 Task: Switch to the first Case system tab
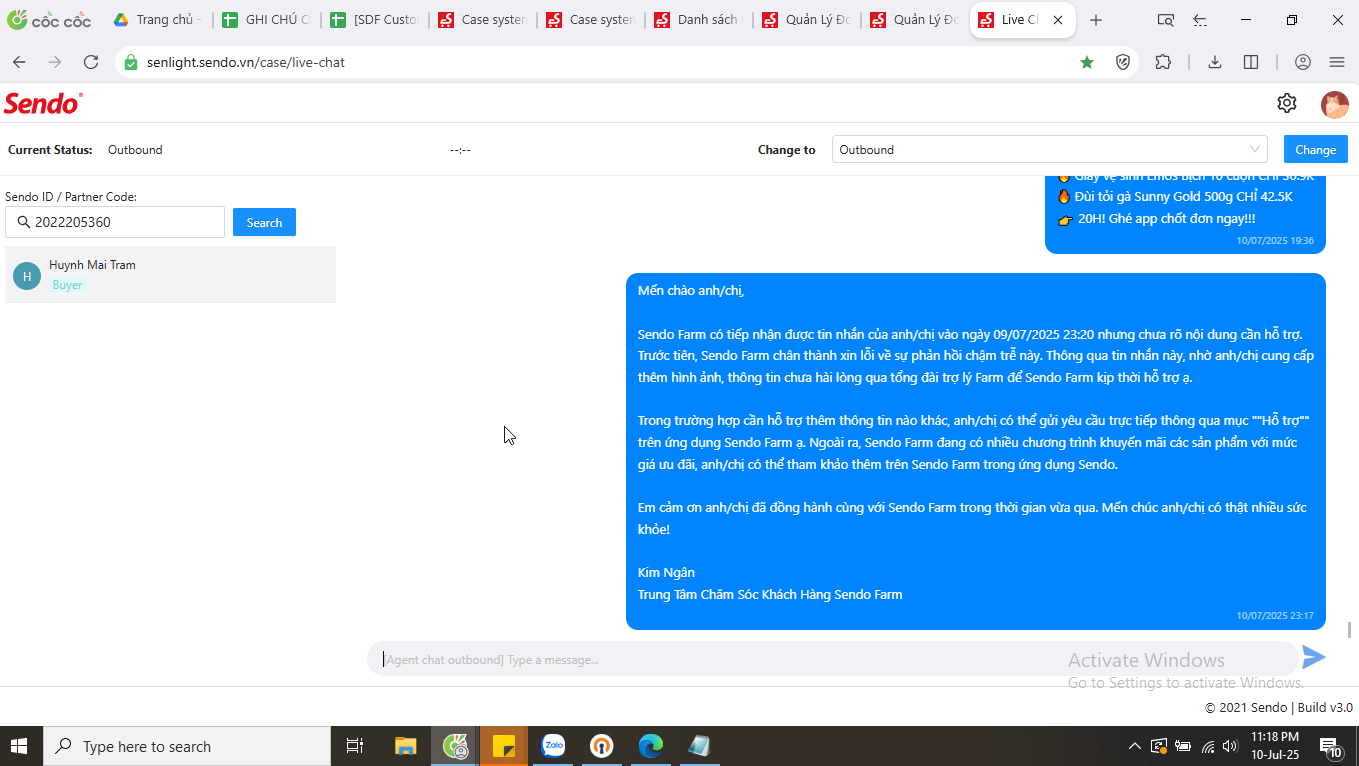(x=482, y=20)
